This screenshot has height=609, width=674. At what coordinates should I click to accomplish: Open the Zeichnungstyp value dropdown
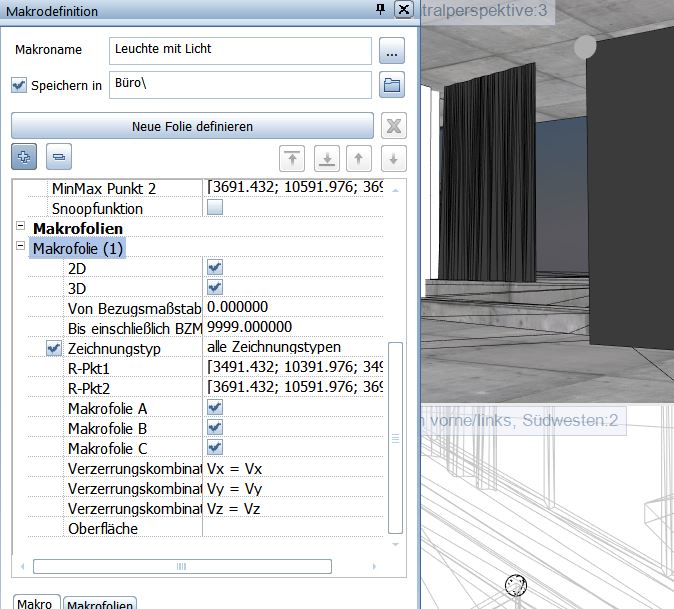click(x=294, y=348)
